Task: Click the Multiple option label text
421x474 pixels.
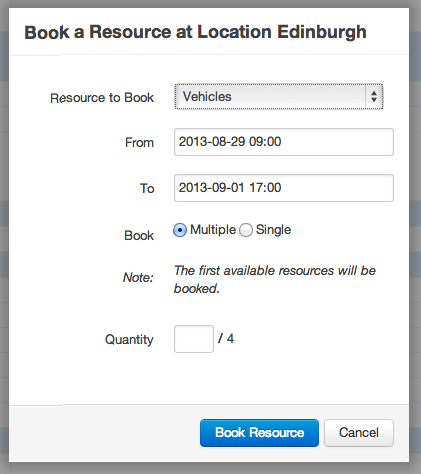Action: (x=213, y=230)
